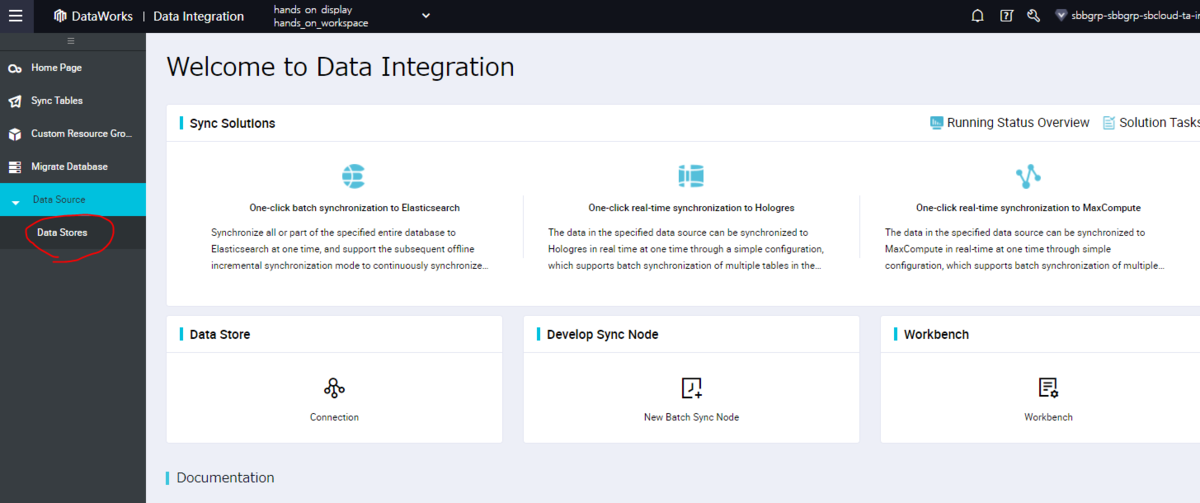Image resolution: width=1200 pixels, height=503 pixels.
Task: Click the Welcome to Data Integration title
Action: [x=340, y=67]
